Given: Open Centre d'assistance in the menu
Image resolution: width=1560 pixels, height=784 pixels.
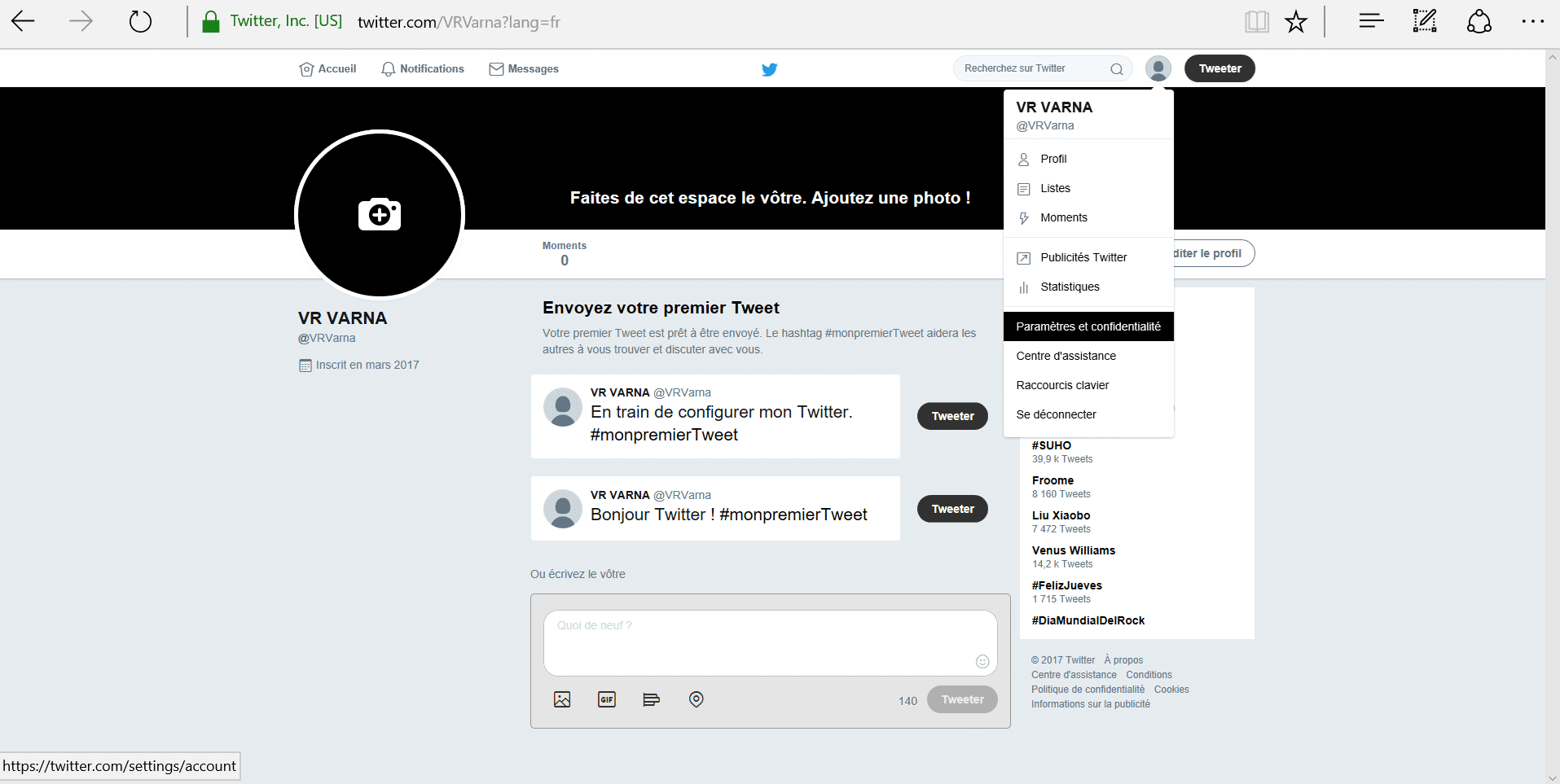Looking at the screenshot, I should [1088, 356].
